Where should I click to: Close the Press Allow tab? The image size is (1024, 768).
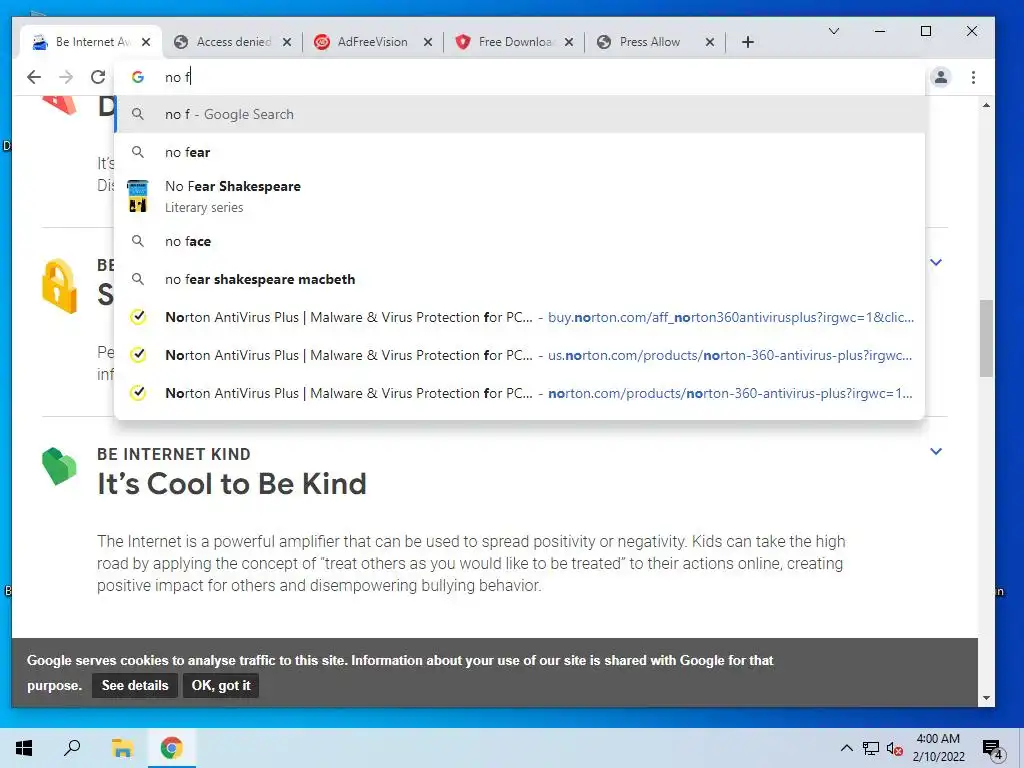pos(710,42)
